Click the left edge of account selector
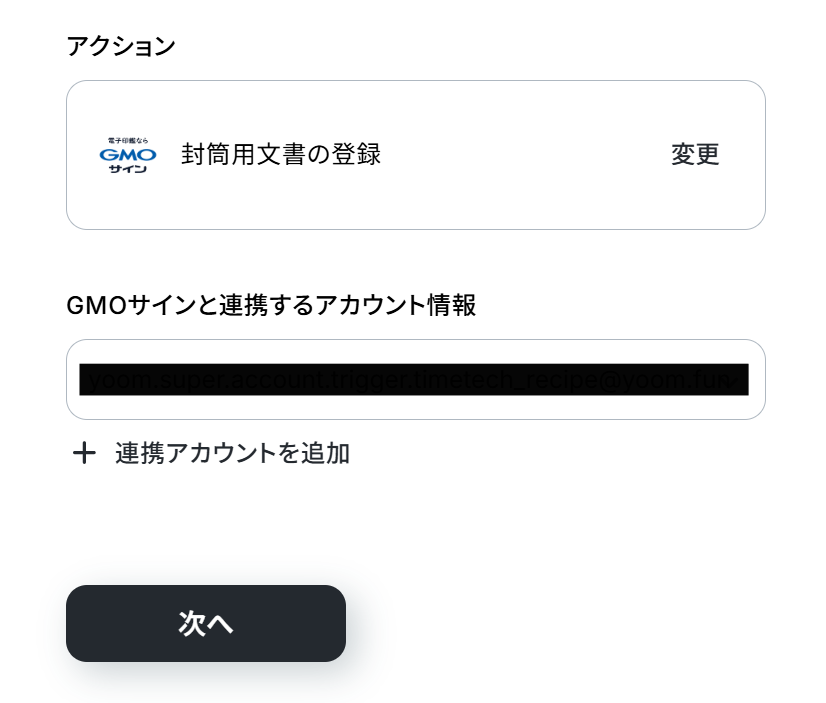The width and height of the screenshot is (826, 703). pos(73,380)
